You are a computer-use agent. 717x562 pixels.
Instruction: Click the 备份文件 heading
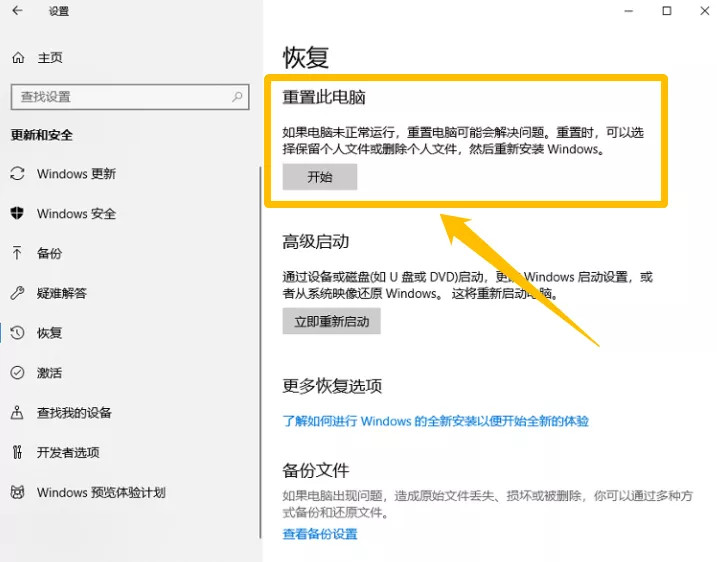(316, 470)
